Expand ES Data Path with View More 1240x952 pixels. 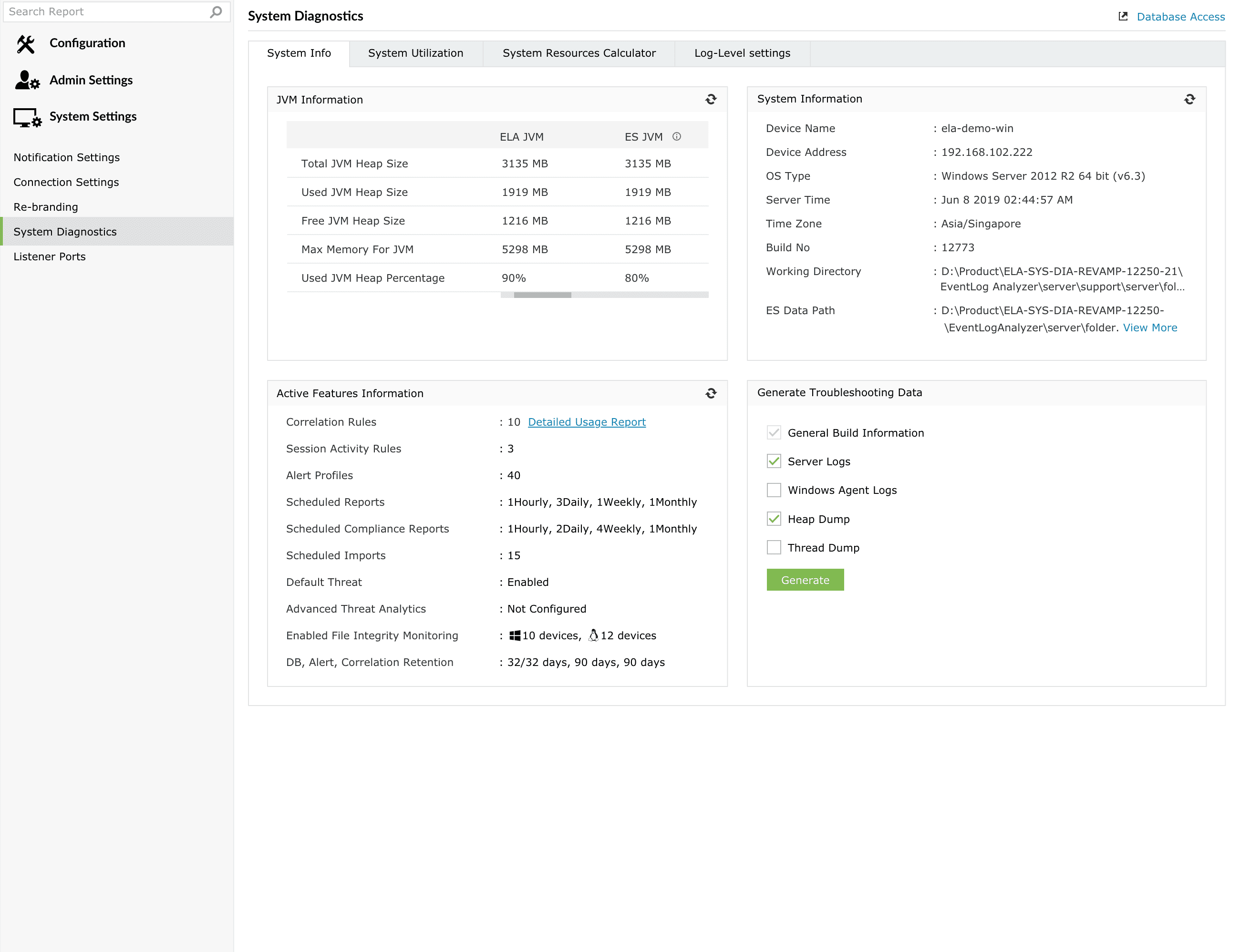[x=1149, y=328]
